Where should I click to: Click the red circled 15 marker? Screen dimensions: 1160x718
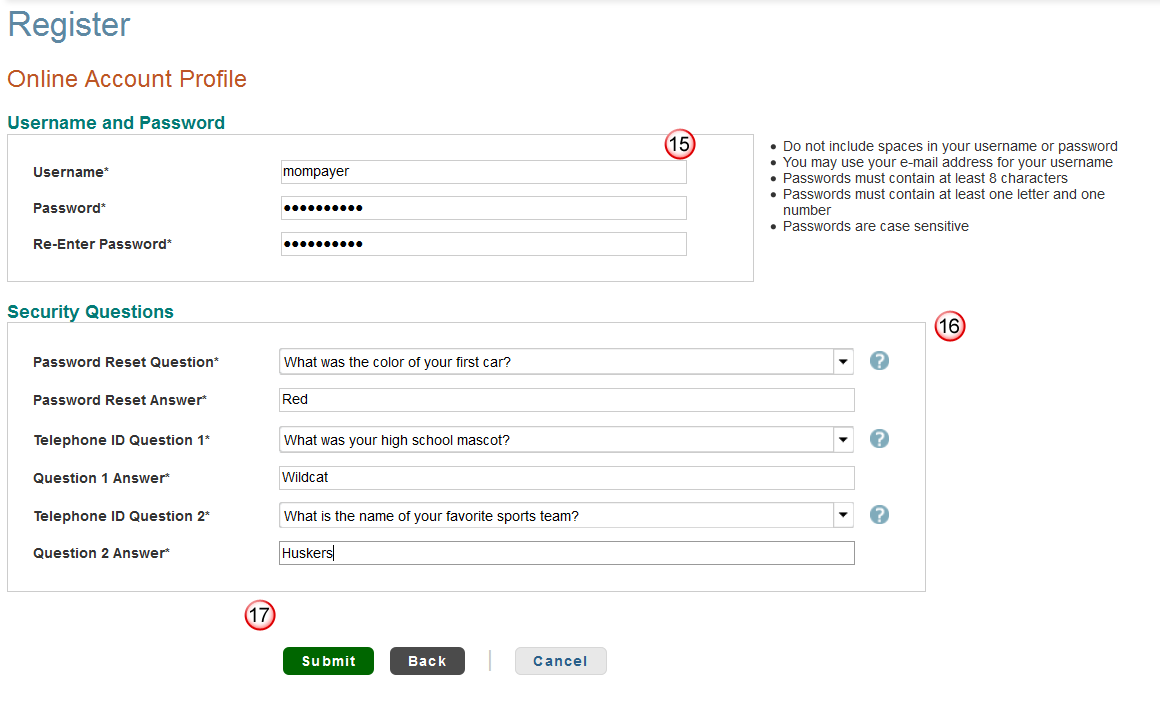click(680, 145)
